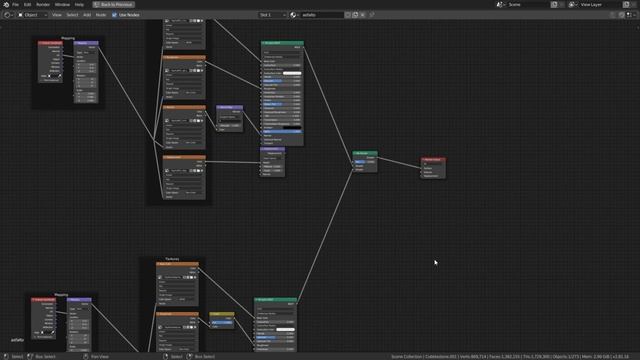
Task: Select the upper Principled BSDF node header
Action: [x=282, y=43]
